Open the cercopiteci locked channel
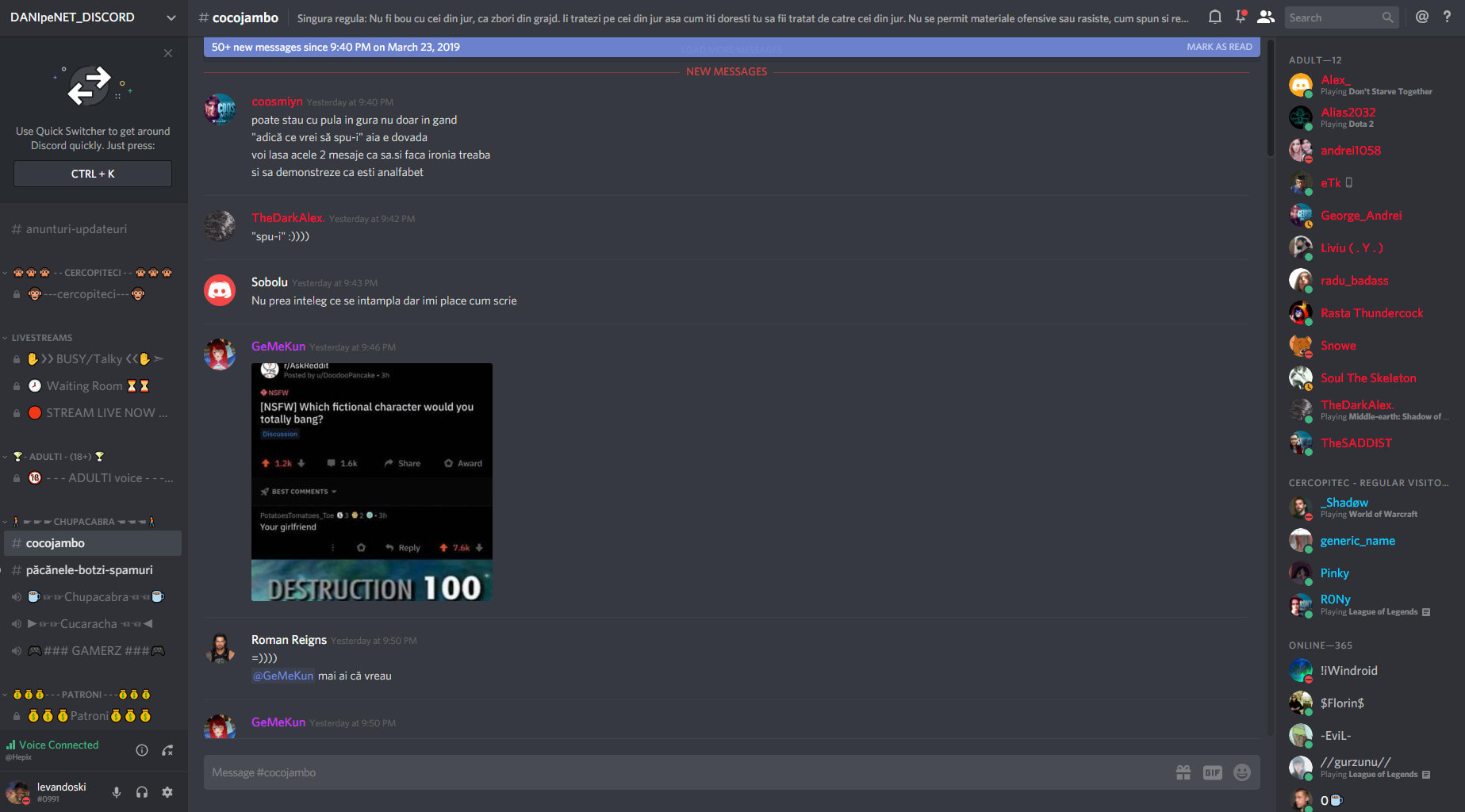Viewport: 1465px width, 812px height. pos(93,294)
